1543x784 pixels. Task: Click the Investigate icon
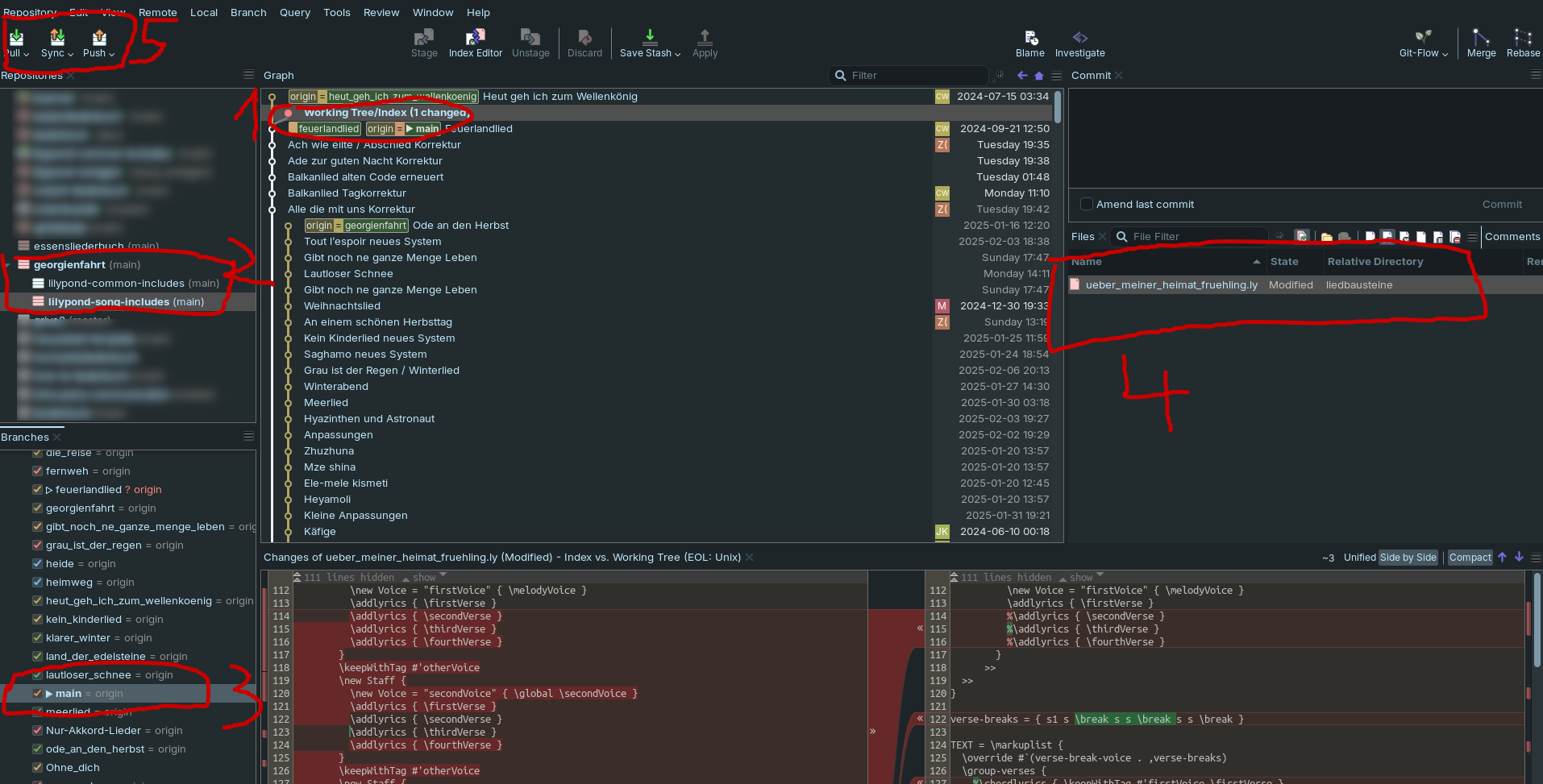pyautogui.click(x=1079, y=38)
